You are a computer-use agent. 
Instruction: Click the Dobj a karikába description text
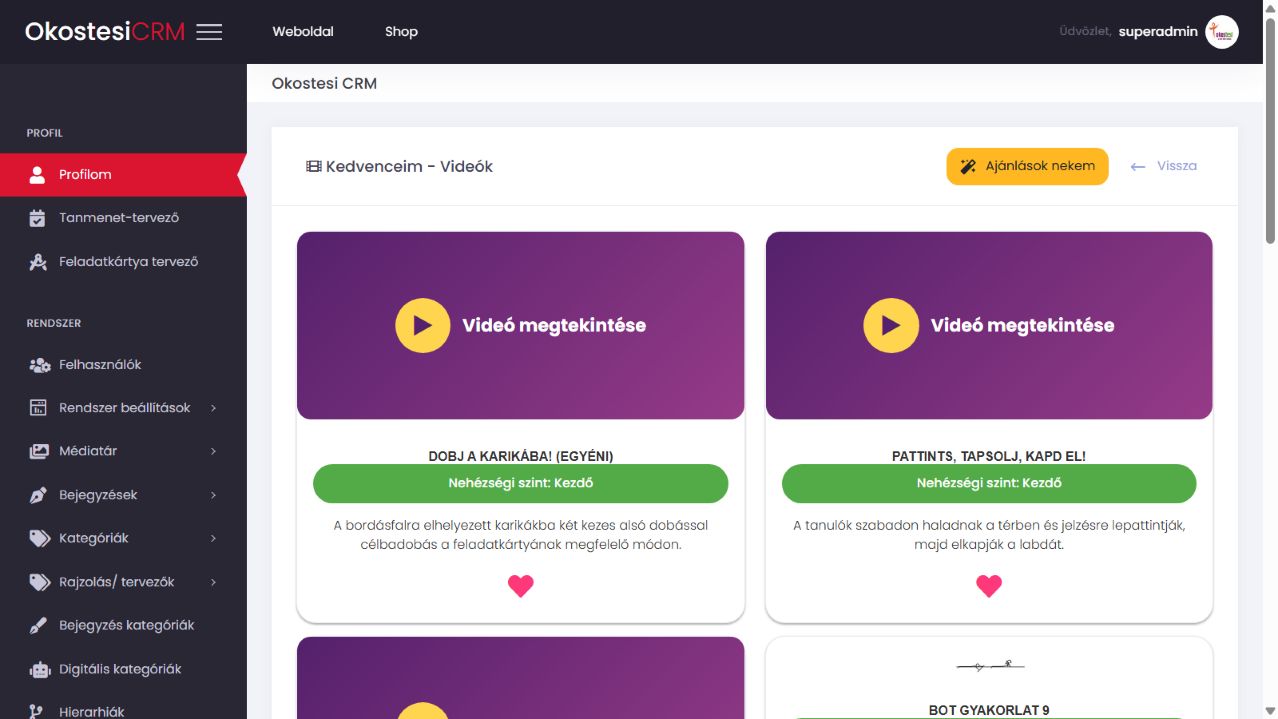pyautogui.click(x=520, y=535)
